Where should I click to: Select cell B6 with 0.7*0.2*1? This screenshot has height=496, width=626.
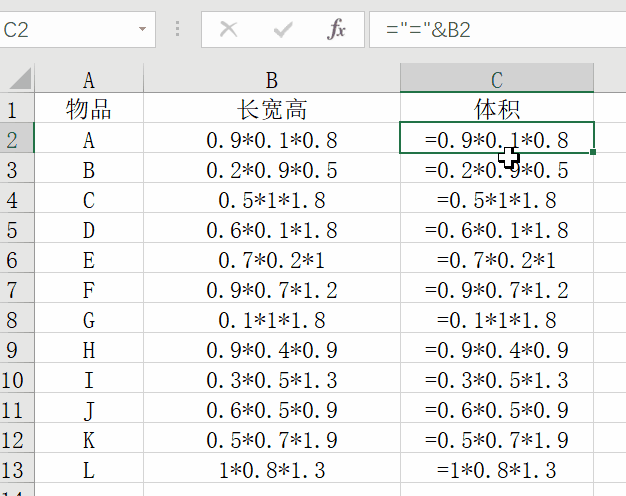click(271, 258)
